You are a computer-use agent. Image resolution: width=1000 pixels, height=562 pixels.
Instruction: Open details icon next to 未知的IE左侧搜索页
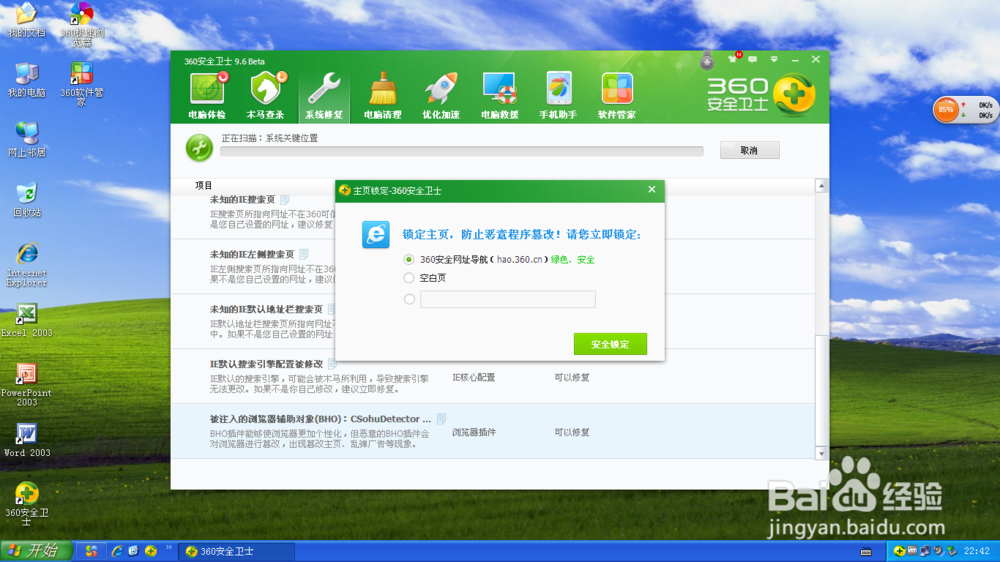(x=304, y=254)
